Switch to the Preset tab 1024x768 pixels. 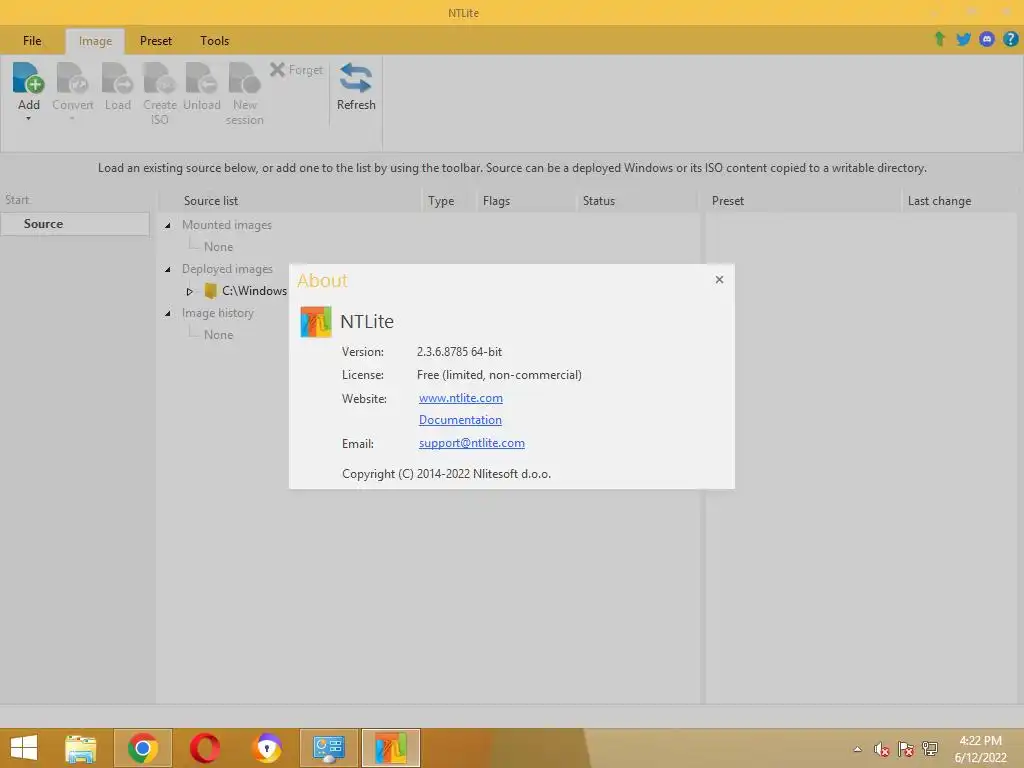(x=155, y=40)
